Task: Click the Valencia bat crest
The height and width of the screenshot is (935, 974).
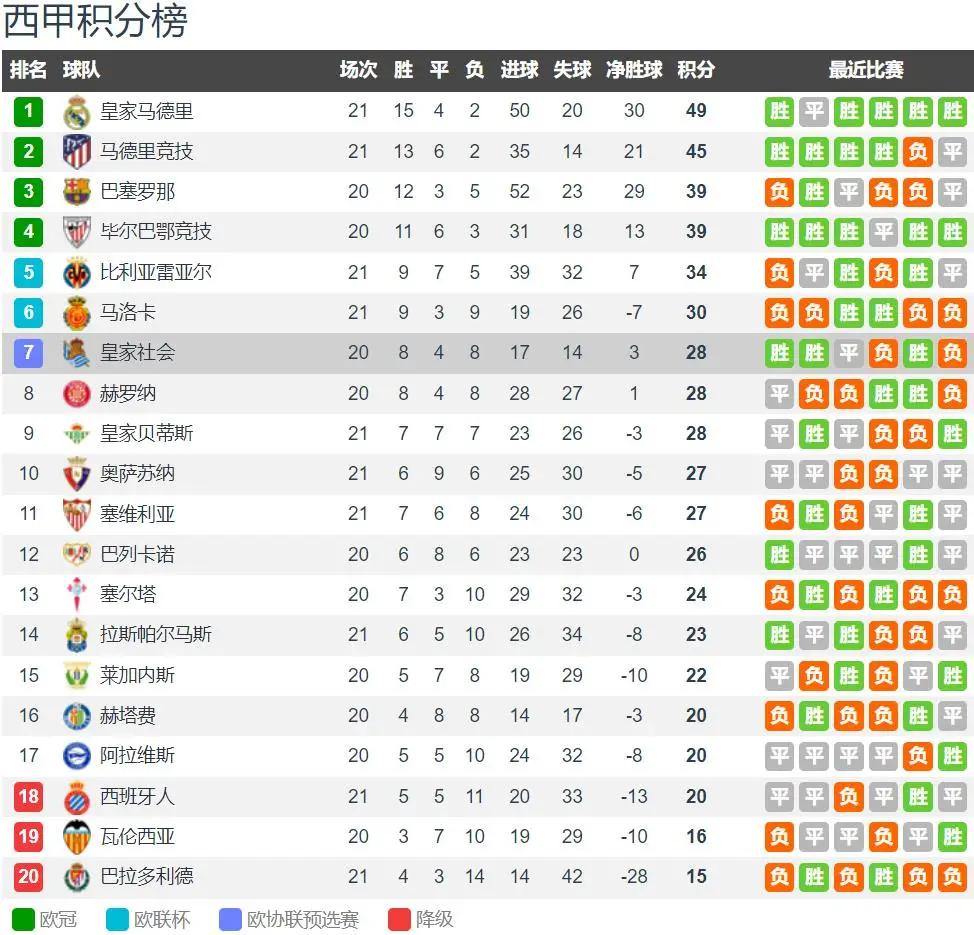Action: pyautogui.click(x=77, y=837)
